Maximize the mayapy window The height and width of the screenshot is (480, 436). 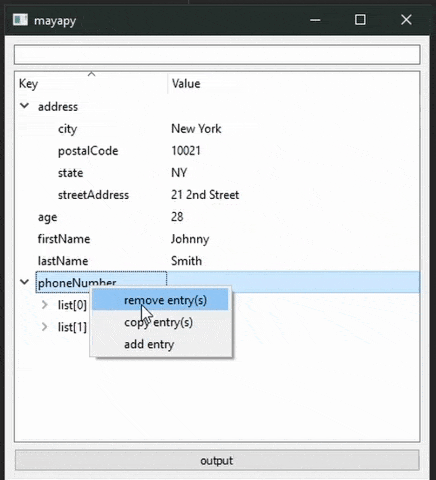click(x=360, y=20)
